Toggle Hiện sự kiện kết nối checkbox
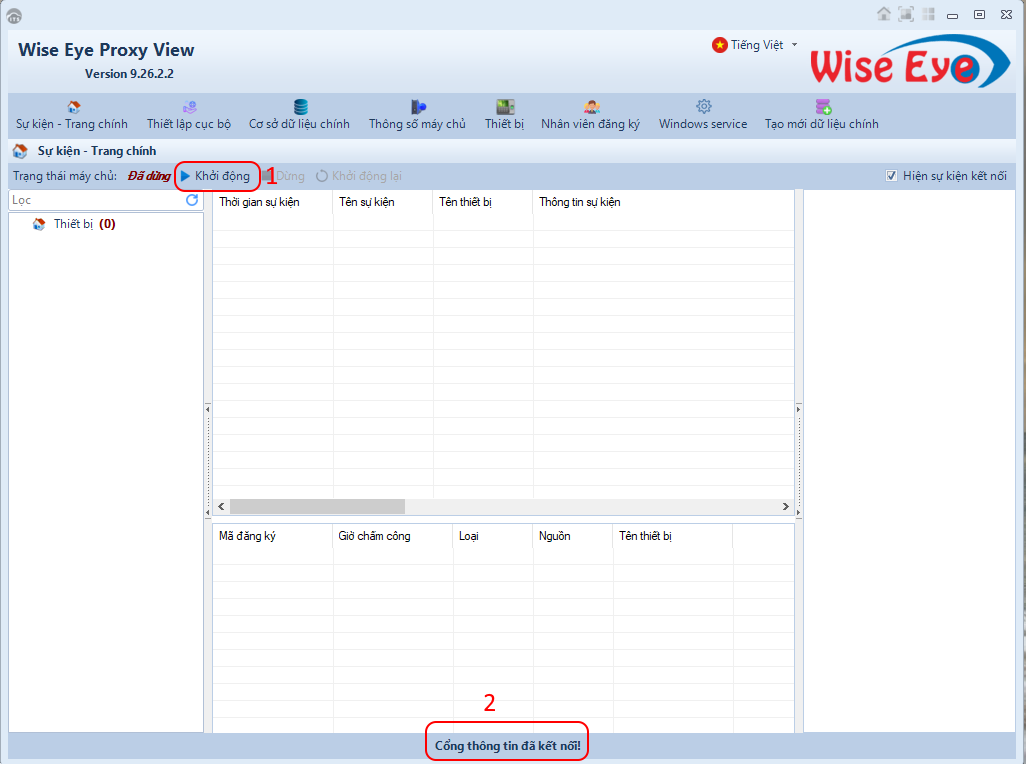1026x764 pixels. pos(891,176)
